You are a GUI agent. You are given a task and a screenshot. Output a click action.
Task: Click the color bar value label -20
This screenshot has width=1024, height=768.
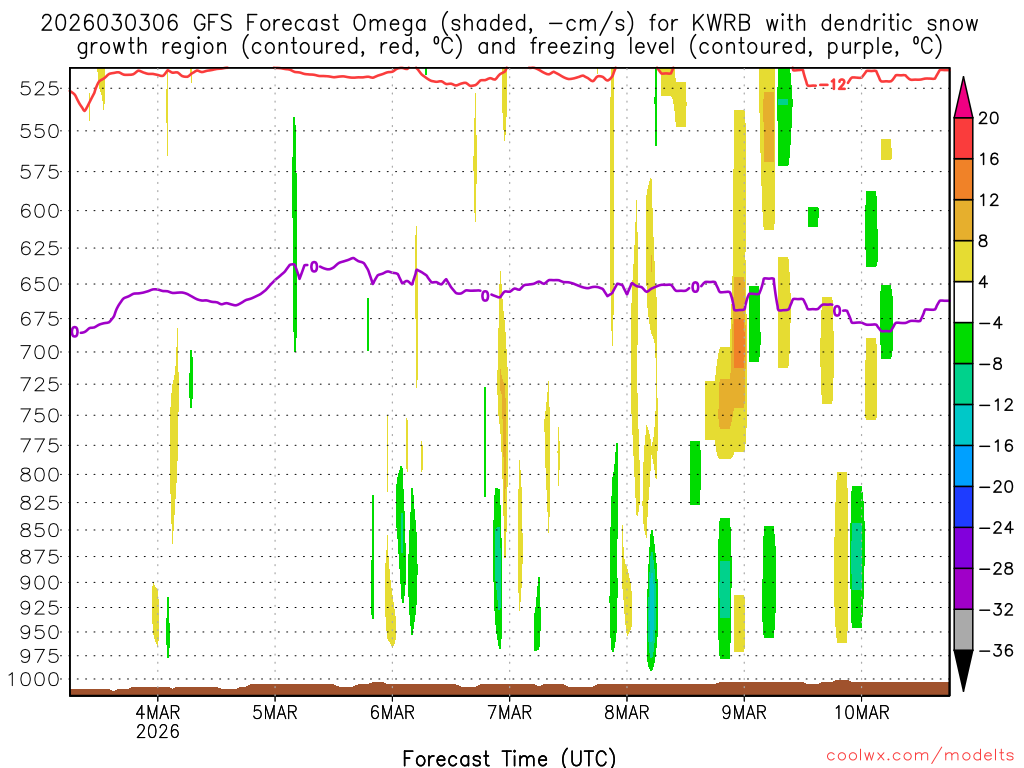tap(997, 487)
